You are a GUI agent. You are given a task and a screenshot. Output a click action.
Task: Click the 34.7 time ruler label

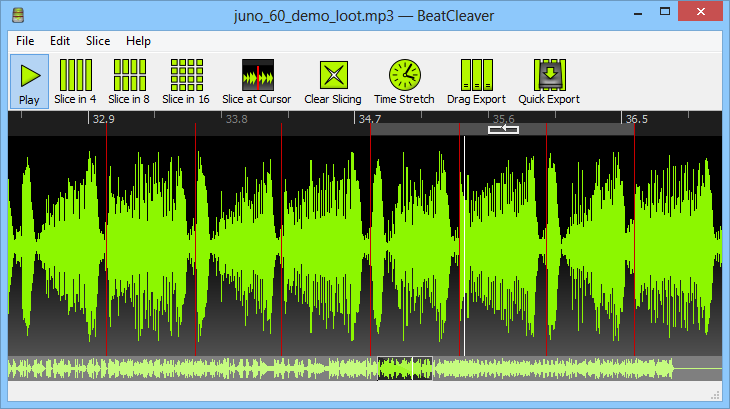tap(370, 119)
